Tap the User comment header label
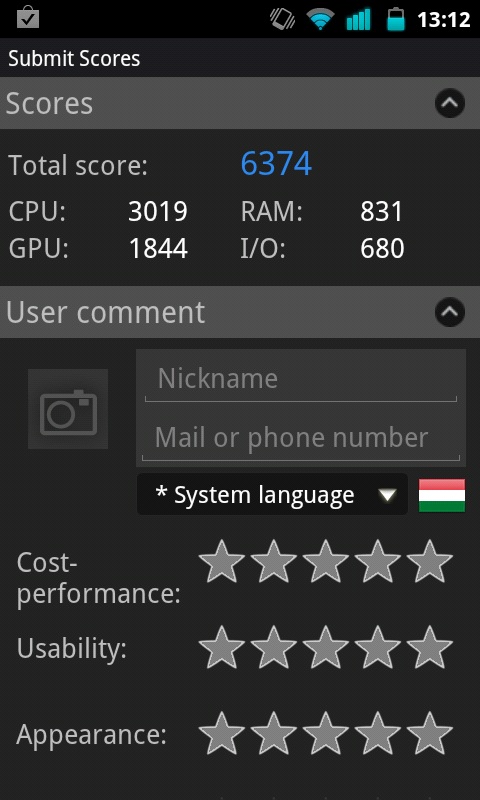The image size is (480, 800). click(x=106, y=312)
